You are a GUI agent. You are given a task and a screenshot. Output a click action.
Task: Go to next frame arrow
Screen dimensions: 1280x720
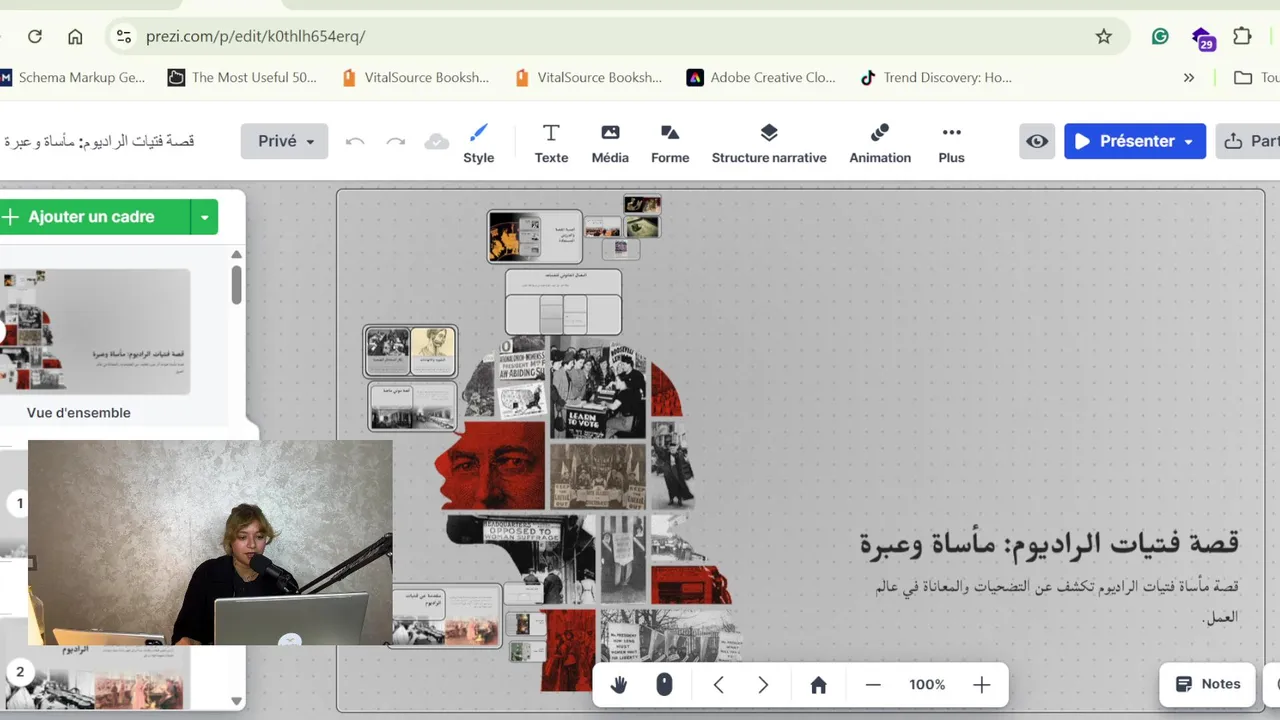click(x=763, y=685)
